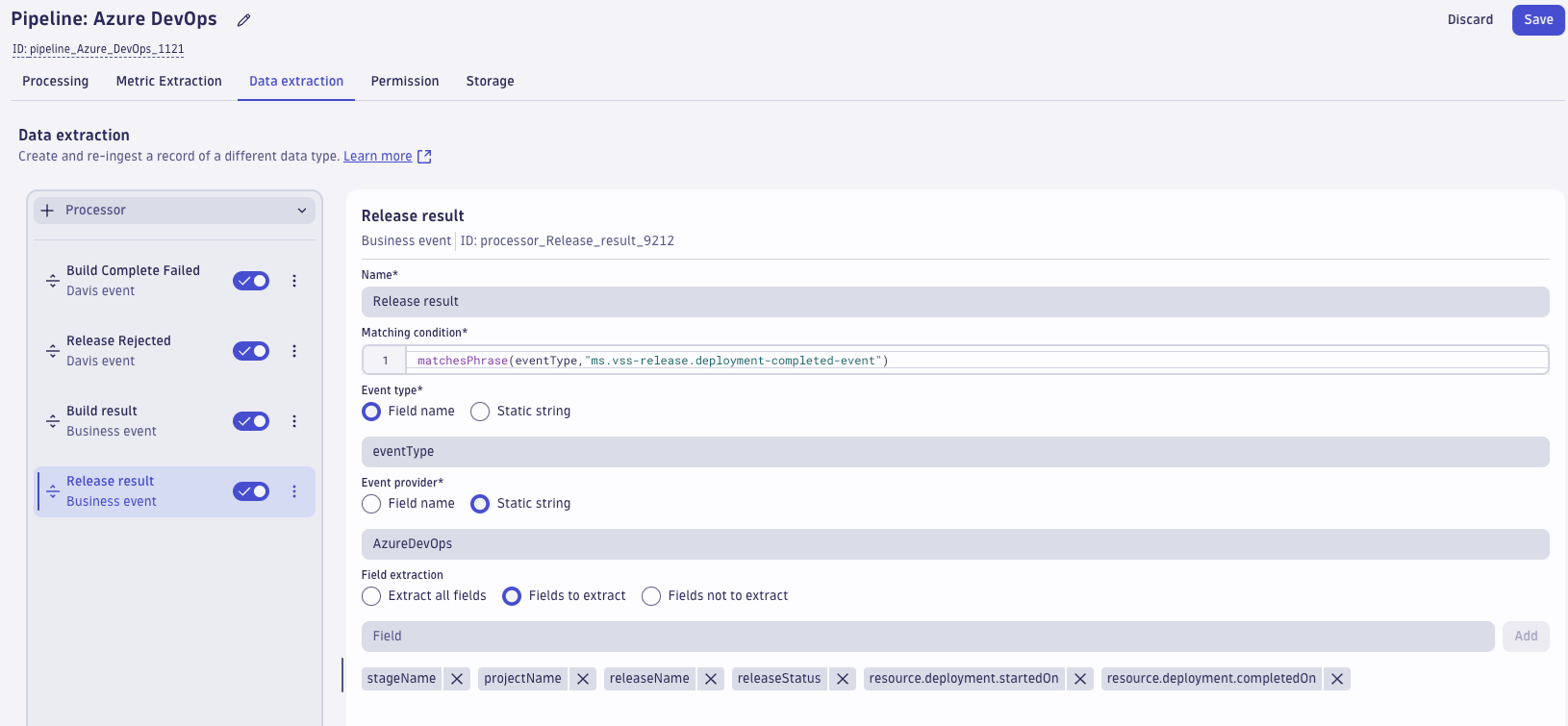Viewport: 1568px width, 726px height.
Task: Select Event type Static string radio
Action: 480,412
